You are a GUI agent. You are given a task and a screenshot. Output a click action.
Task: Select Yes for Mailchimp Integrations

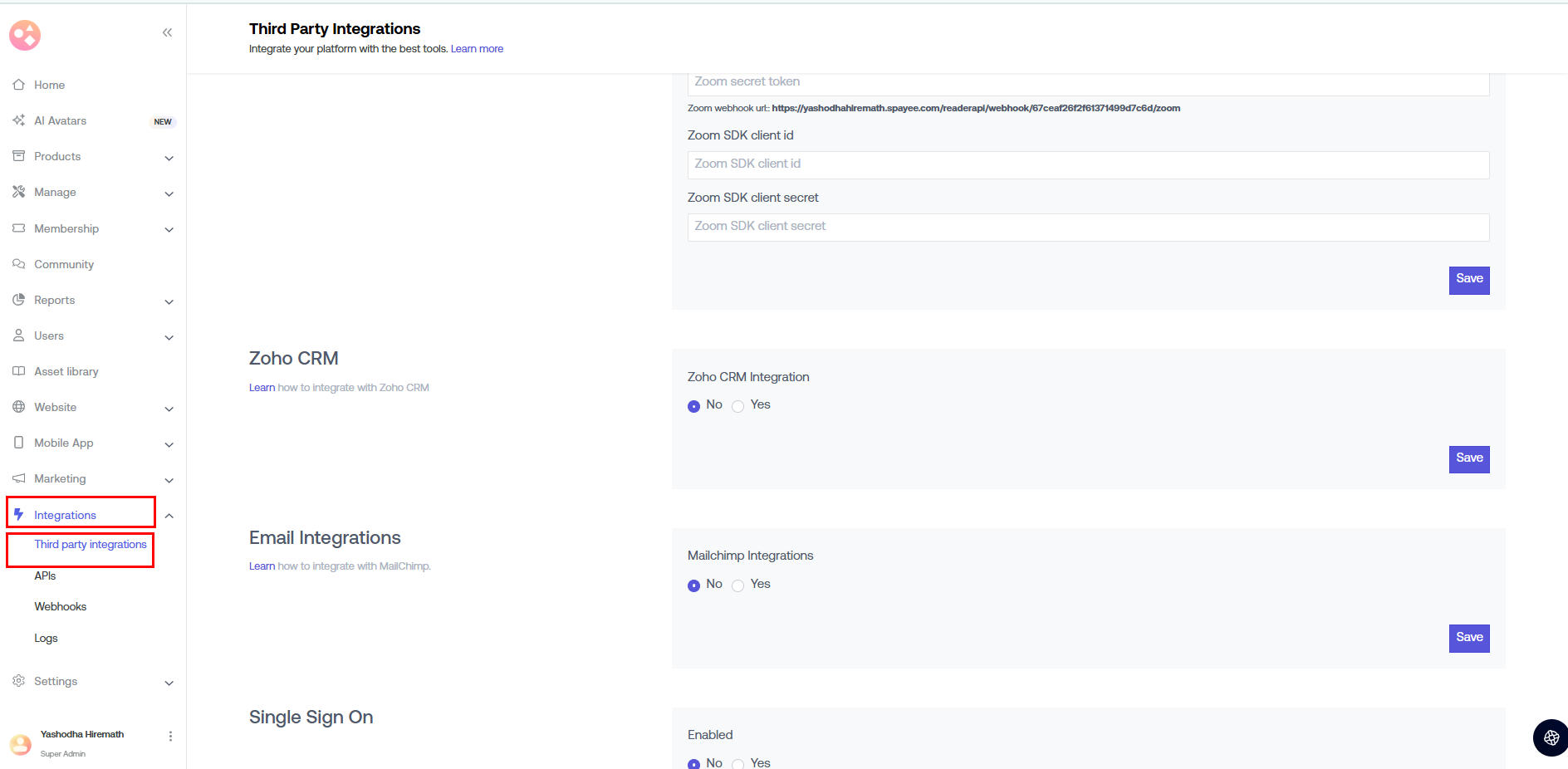pos(737,585)
